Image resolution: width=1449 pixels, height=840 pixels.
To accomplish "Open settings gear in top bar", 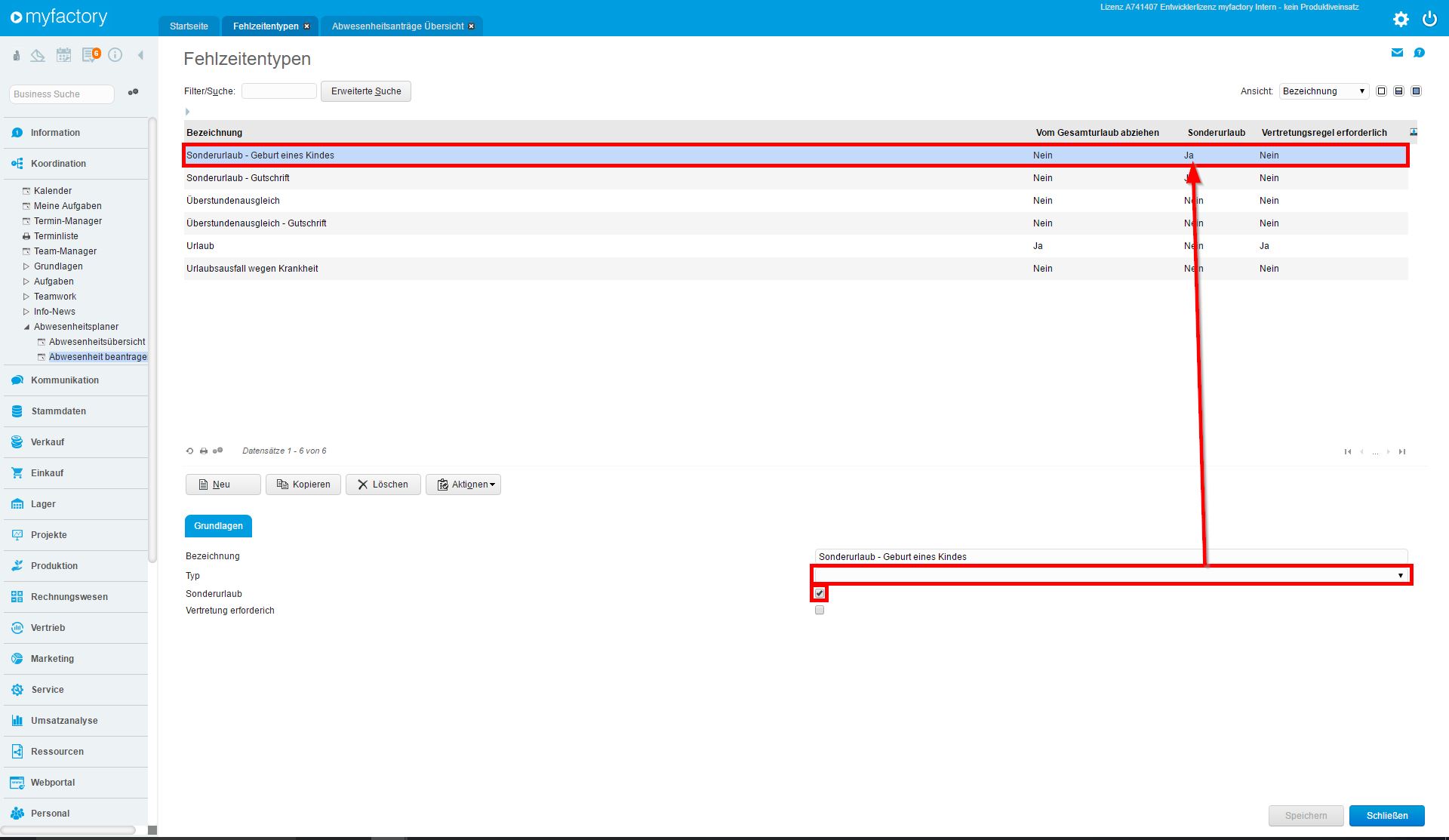I will click(1401, 19).
